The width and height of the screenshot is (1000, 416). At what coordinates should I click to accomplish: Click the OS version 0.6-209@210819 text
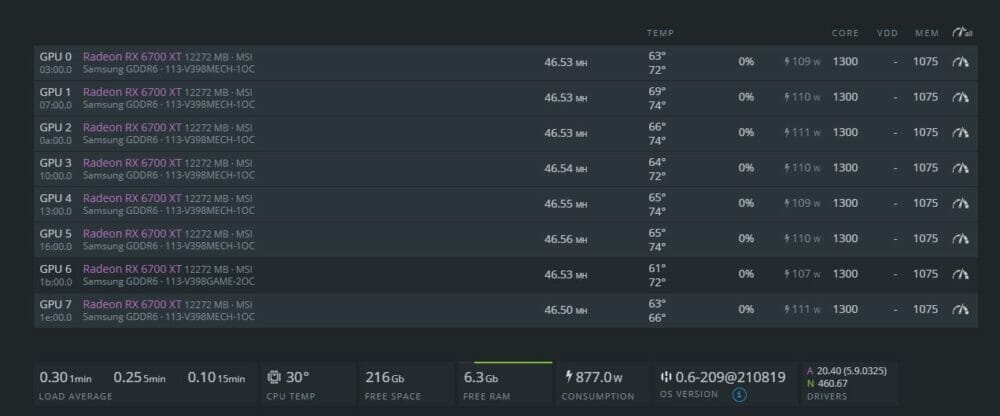pyautogui.click(x=730, y=377)
